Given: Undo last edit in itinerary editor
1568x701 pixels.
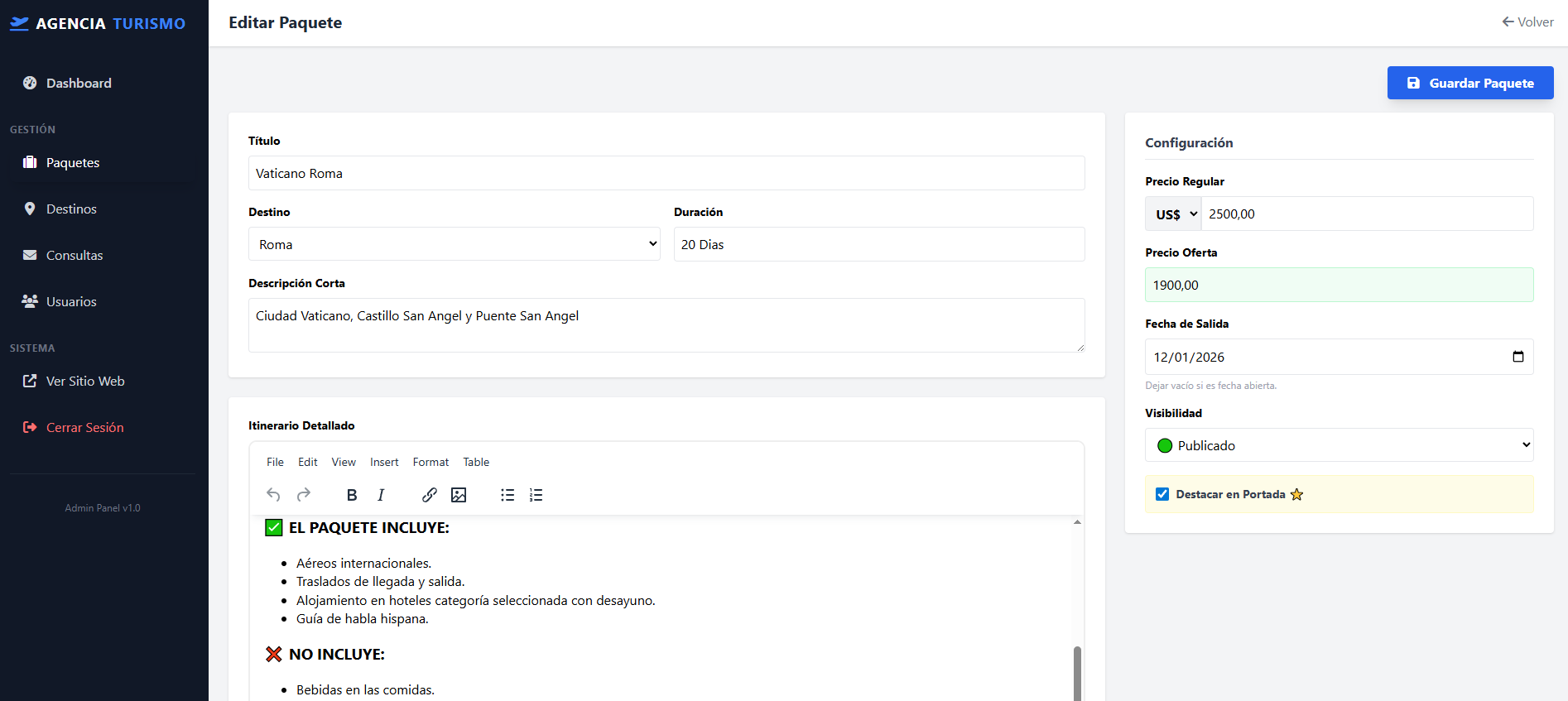Looking at the screenshot, I should click(273, 495).
